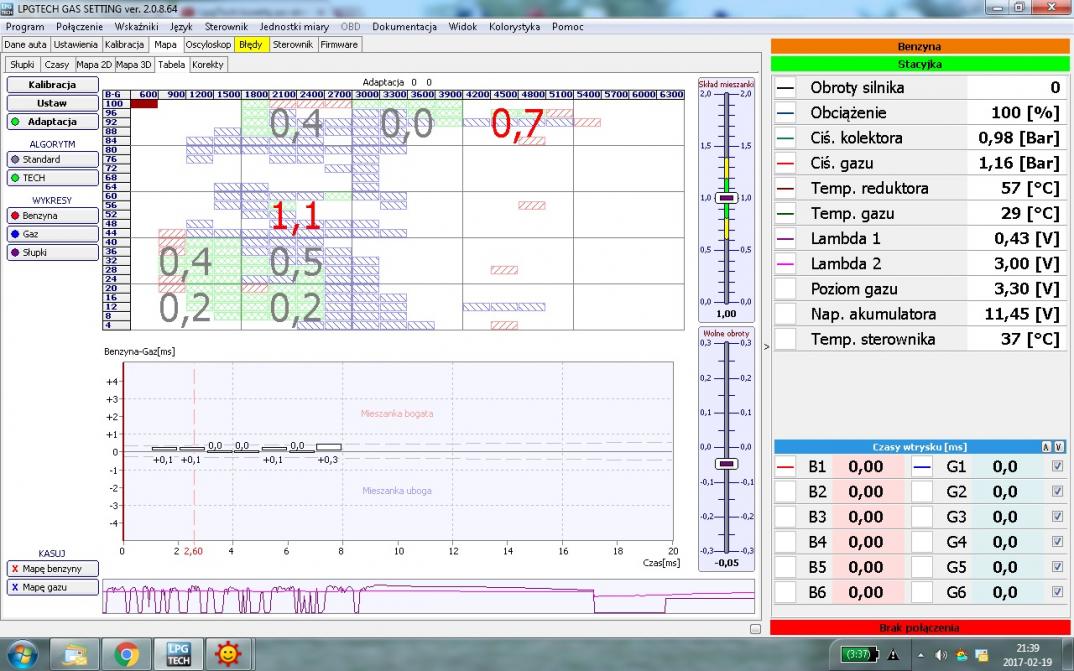Uncheck the G2 injector checkbox
The width and height of the screenshot is (1074, 671).
click(x=1058, y=492)
